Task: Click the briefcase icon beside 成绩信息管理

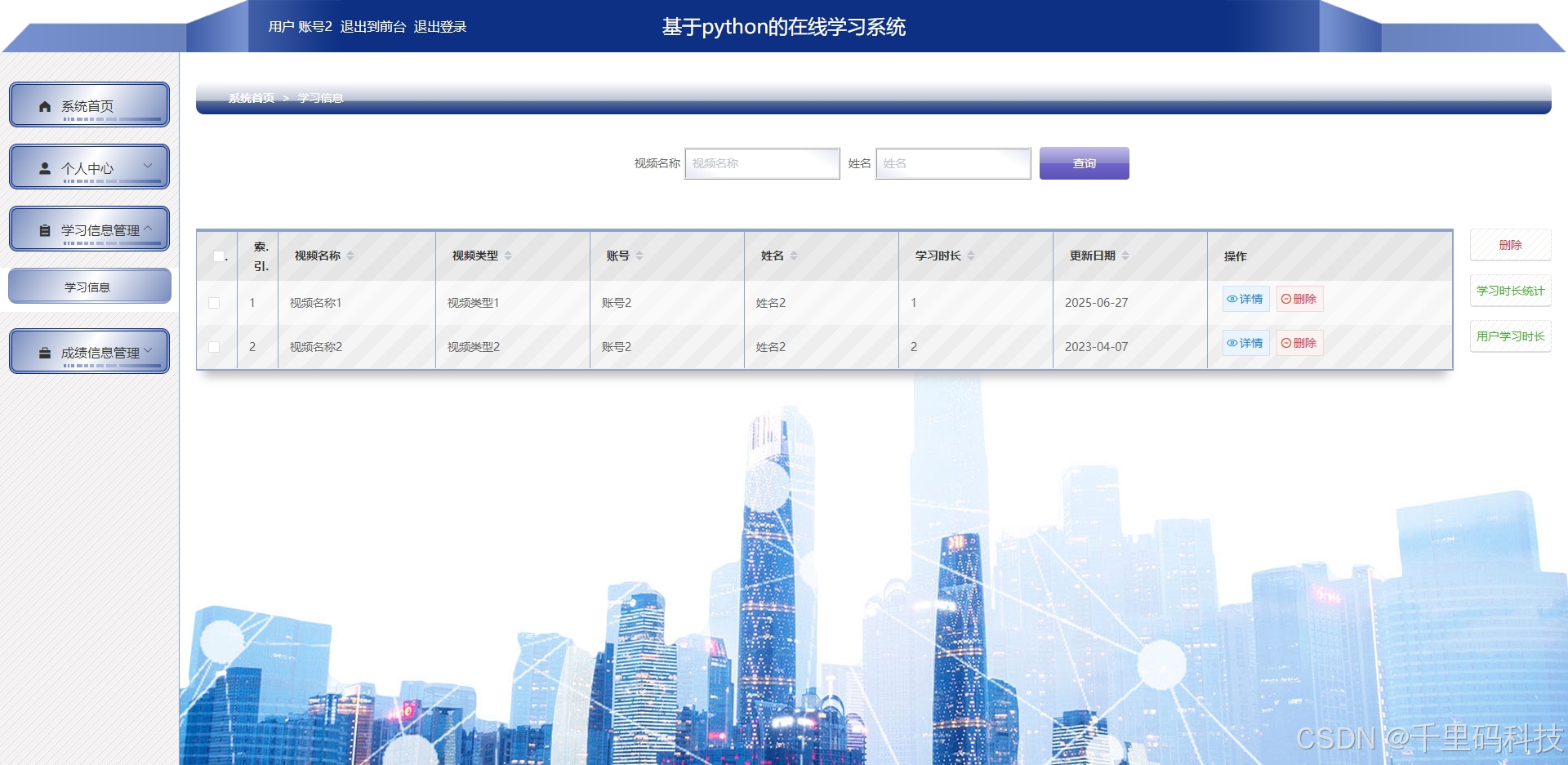Action: click(45, 353)
